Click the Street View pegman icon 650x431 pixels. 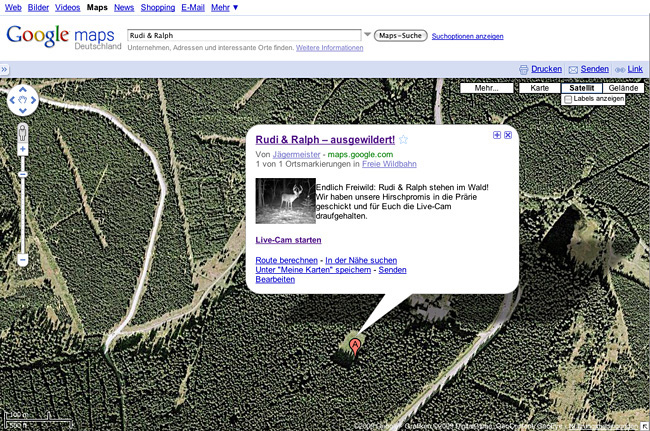(x=22, y=133)
